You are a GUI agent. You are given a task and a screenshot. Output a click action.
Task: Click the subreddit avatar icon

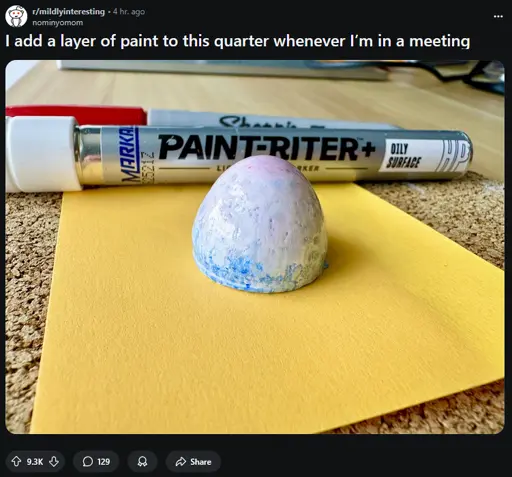tap(16, 16)
